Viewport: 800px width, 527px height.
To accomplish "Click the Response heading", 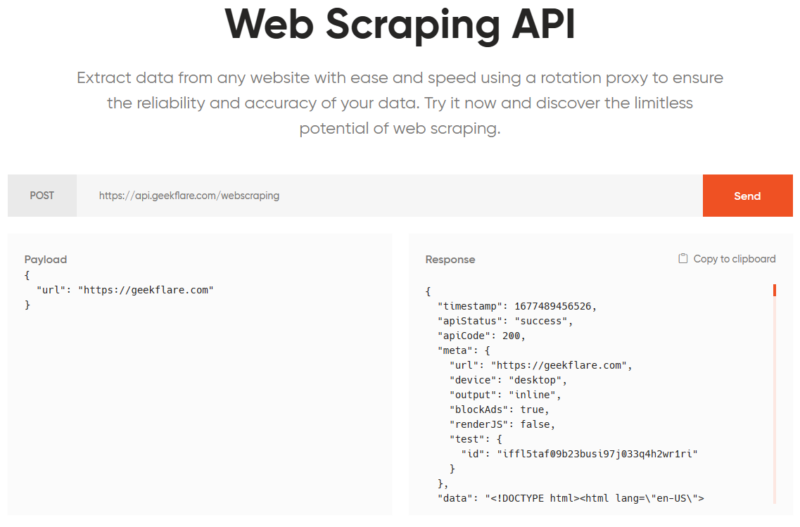I will [450, 259].
